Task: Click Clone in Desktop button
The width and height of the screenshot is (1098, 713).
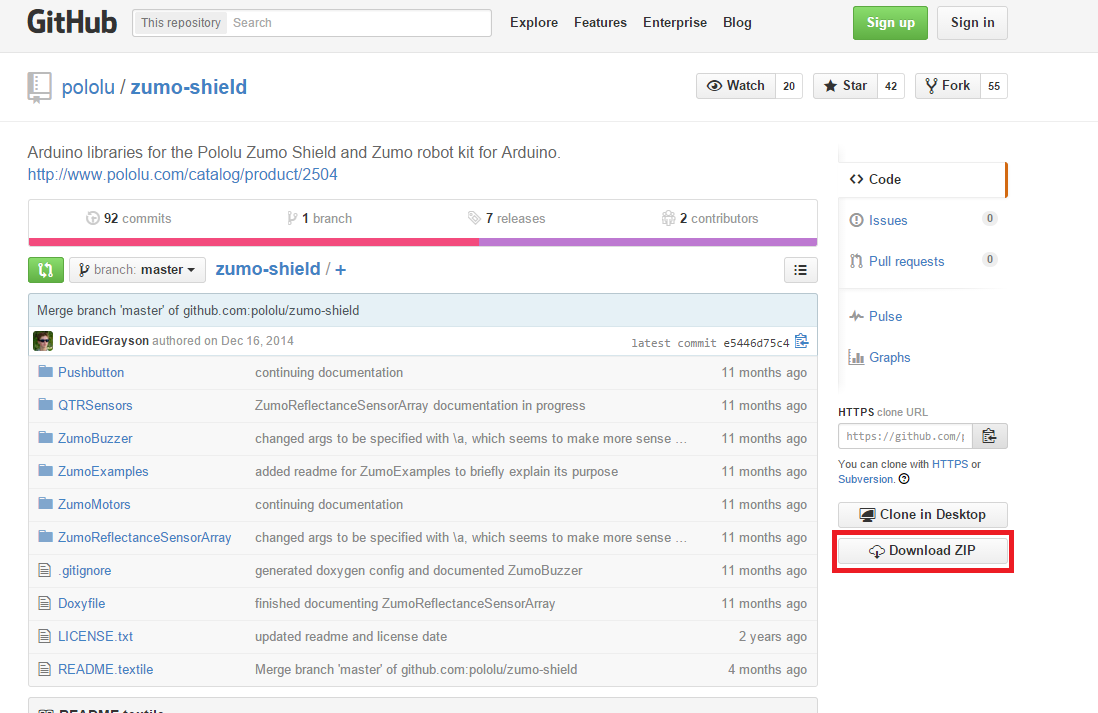Action: pyautogui.click(x=923, y=515)
